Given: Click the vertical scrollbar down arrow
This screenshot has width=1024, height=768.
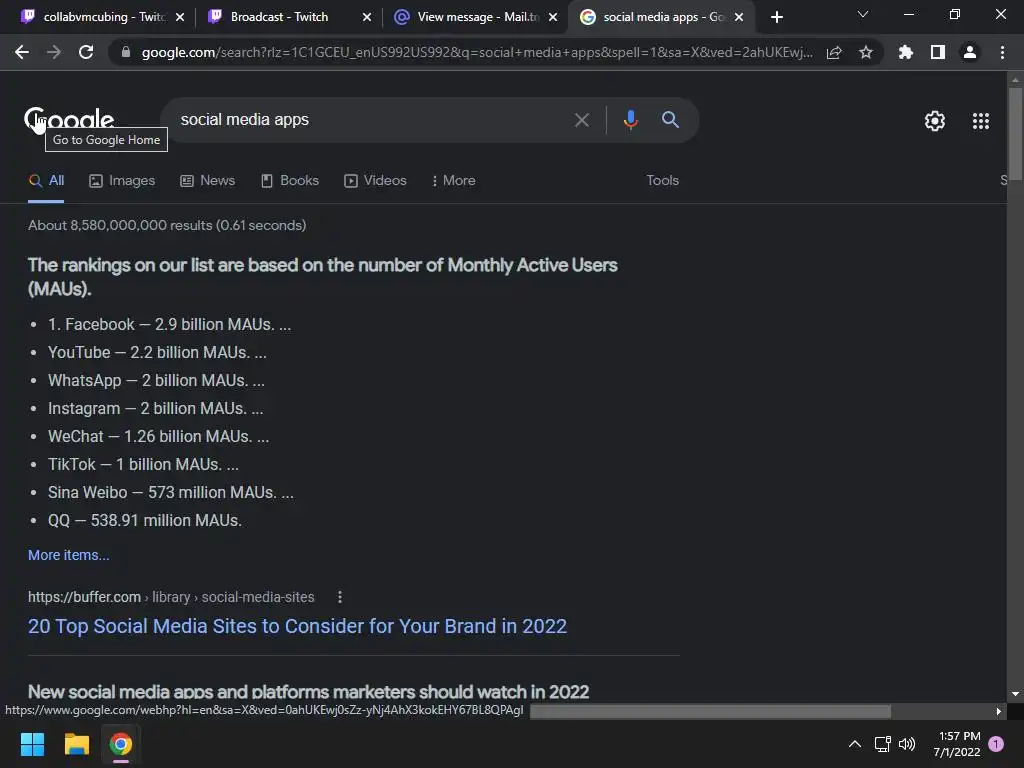Looking at the screenshot, I should pyautogui.click(x=1015, y=694).
